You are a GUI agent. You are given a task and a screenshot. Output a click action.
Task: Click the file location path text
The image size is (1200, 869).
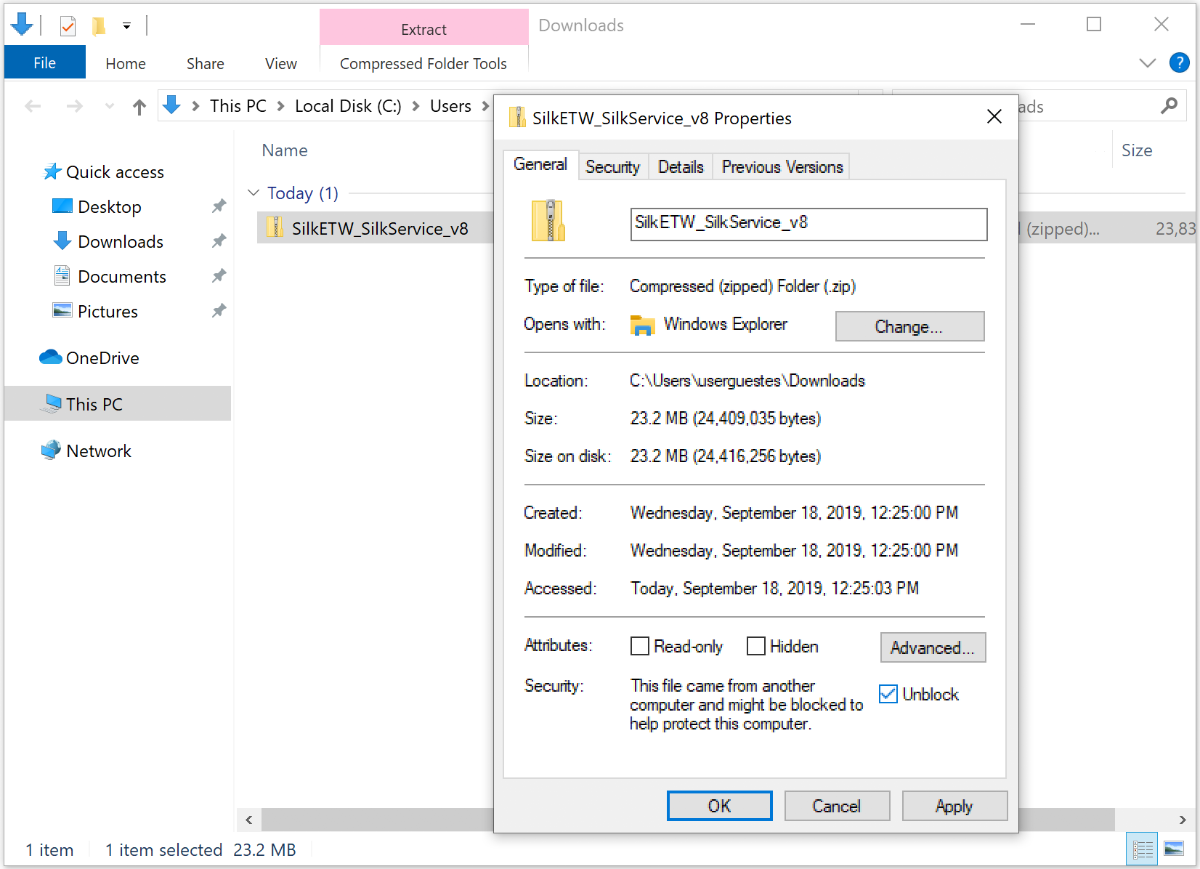click(747, 381)
